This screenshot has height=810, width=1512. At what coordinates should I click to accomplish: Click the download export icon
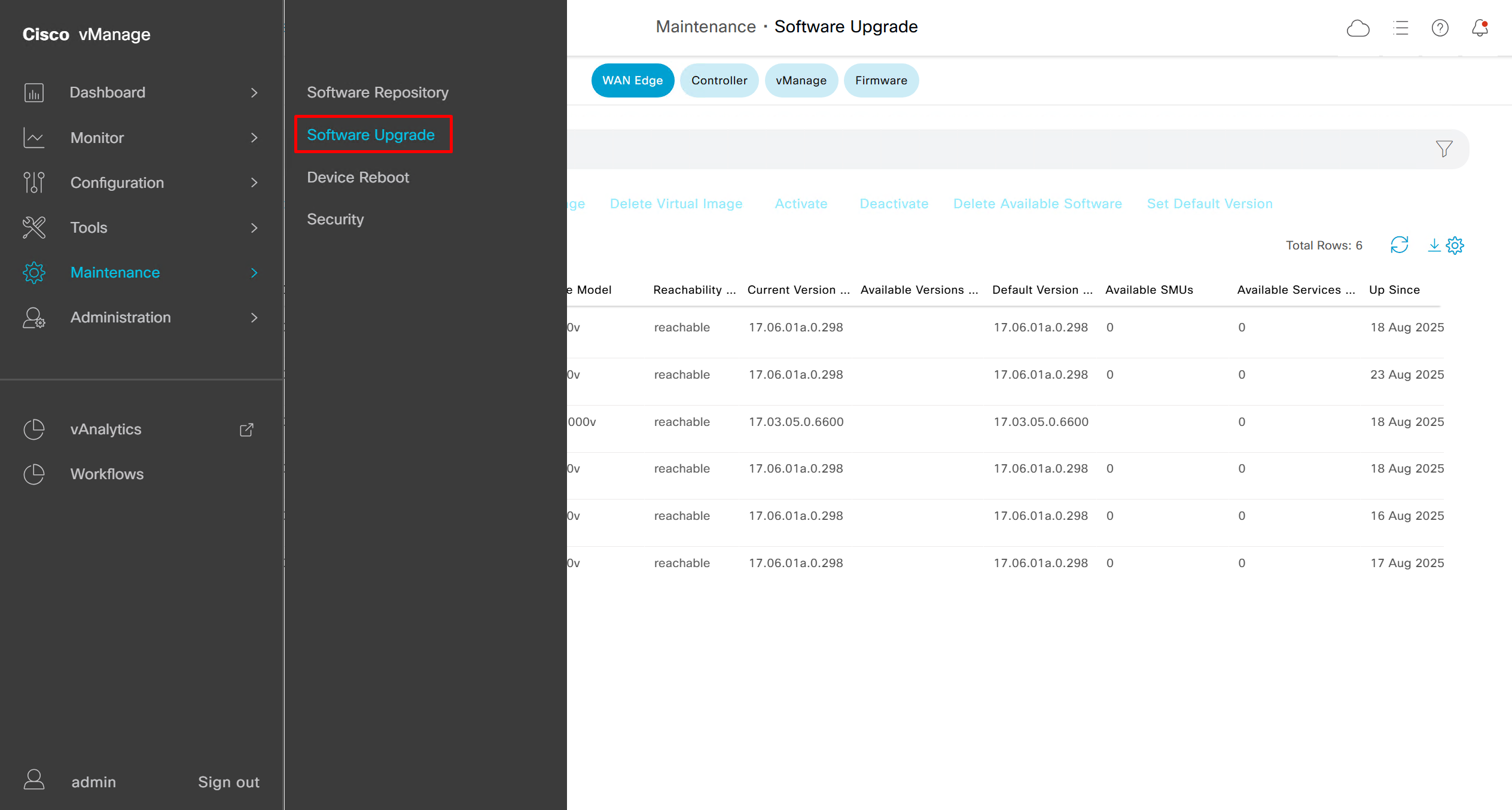pos(1434,245)
